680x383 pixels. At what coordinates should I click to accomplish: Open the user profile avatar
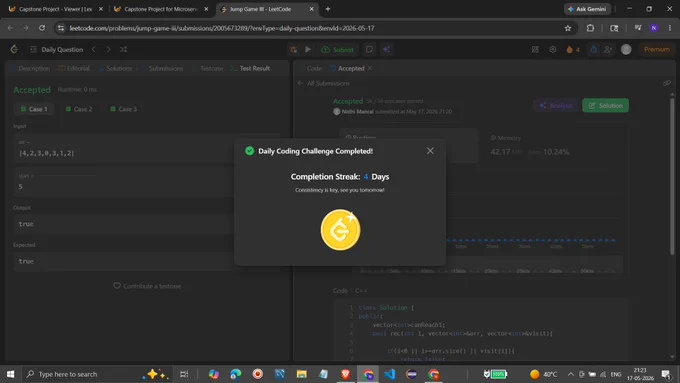click(x=626, y=49)
